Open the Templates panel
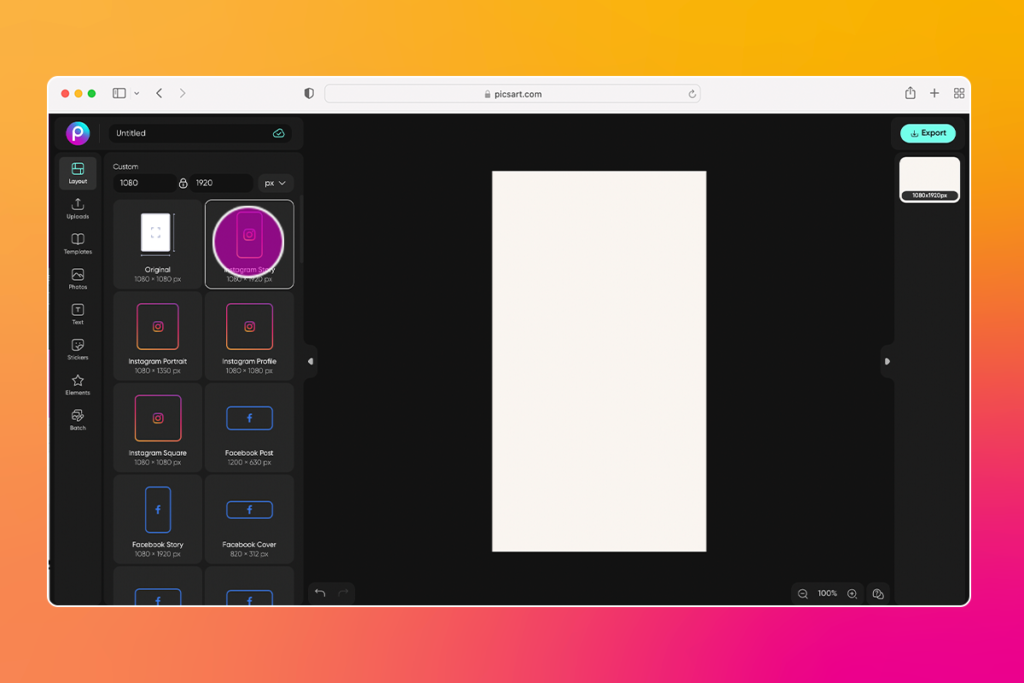 click(77, 244)
